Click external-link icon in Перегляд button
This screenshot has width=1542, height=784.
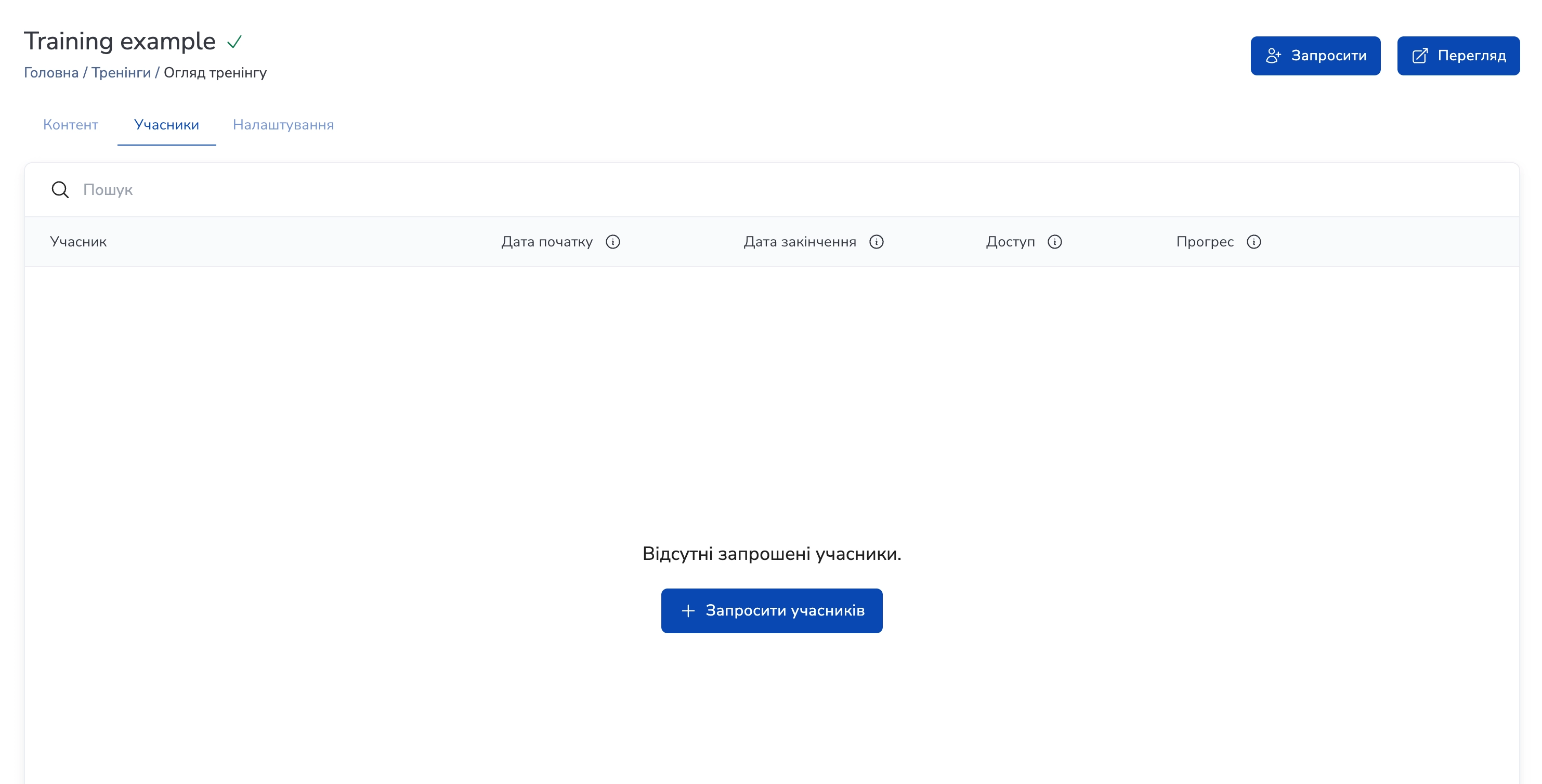(x=1420, y=56)
